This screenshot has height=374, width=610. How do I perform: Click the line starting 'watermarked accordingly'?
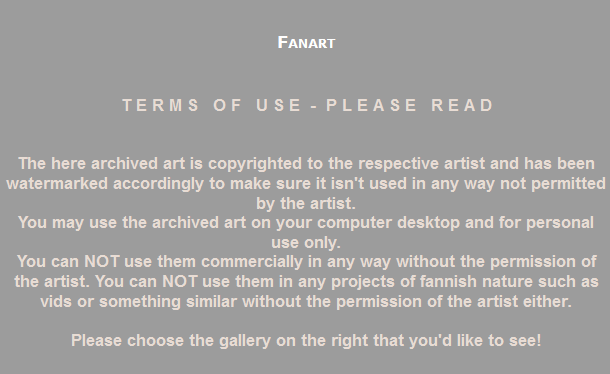pyautogui.click(x=306, y=184)
